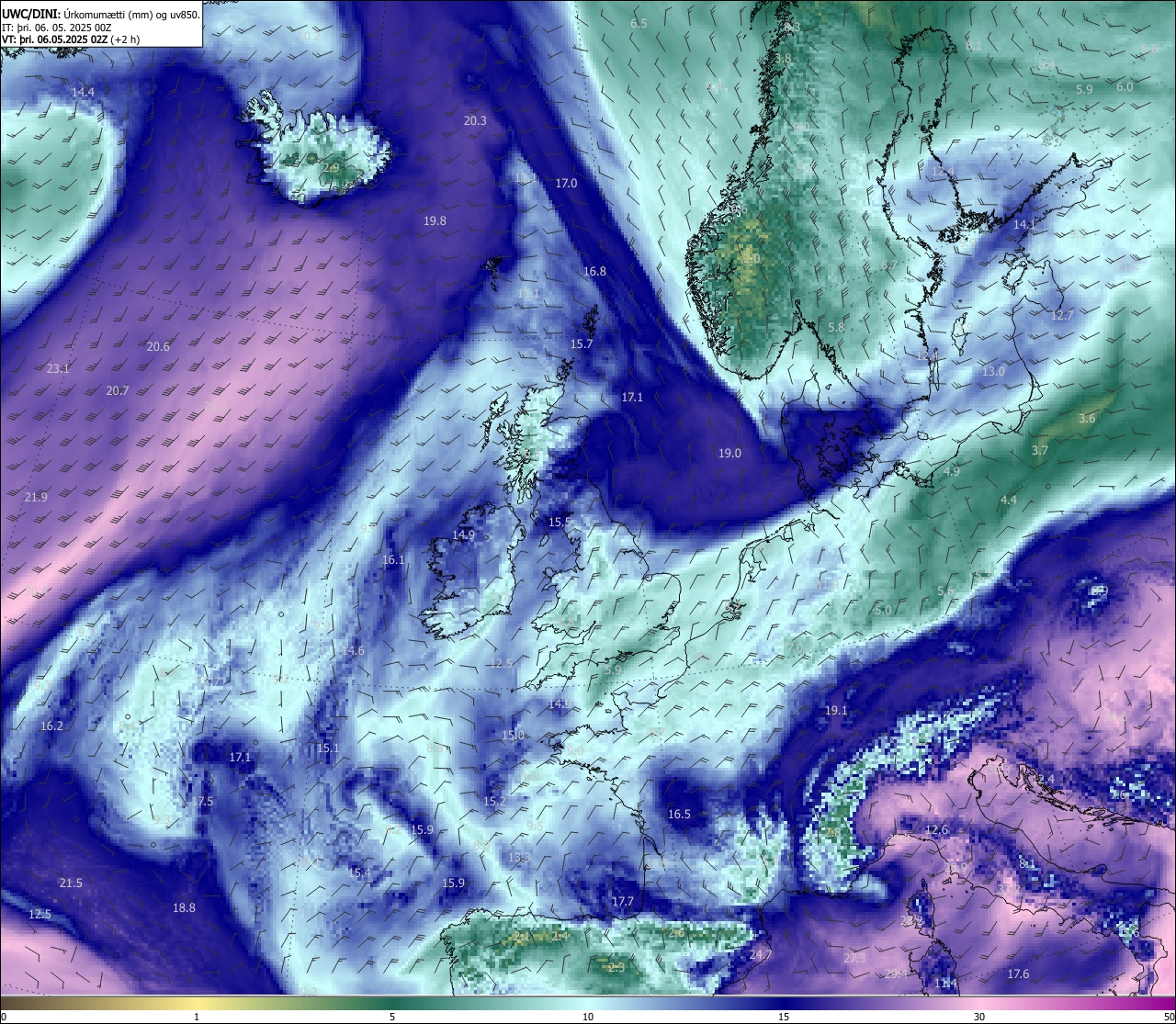
Task: Click the 1 tick label on the color scale
Action: 197,1017
